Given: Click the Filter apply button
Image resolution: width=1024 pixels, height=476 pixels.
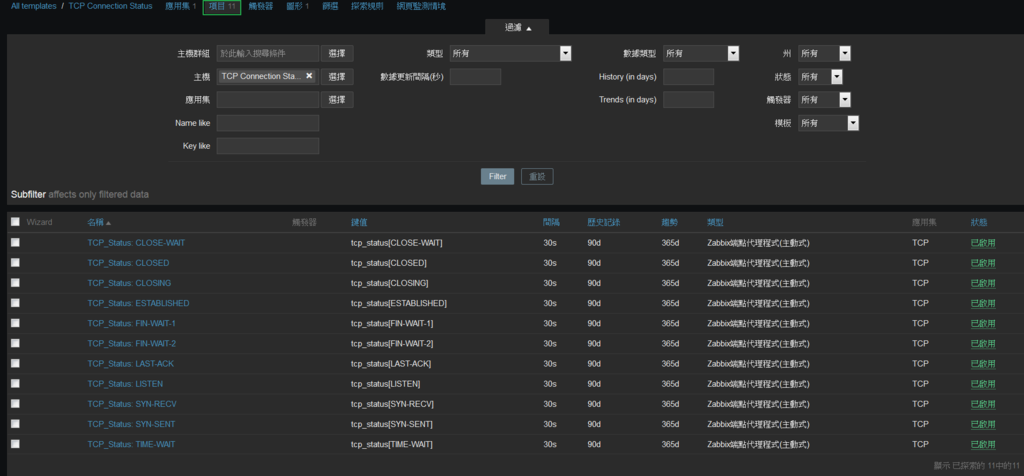Looking at the screenshot, I should [x=498, y=176].
